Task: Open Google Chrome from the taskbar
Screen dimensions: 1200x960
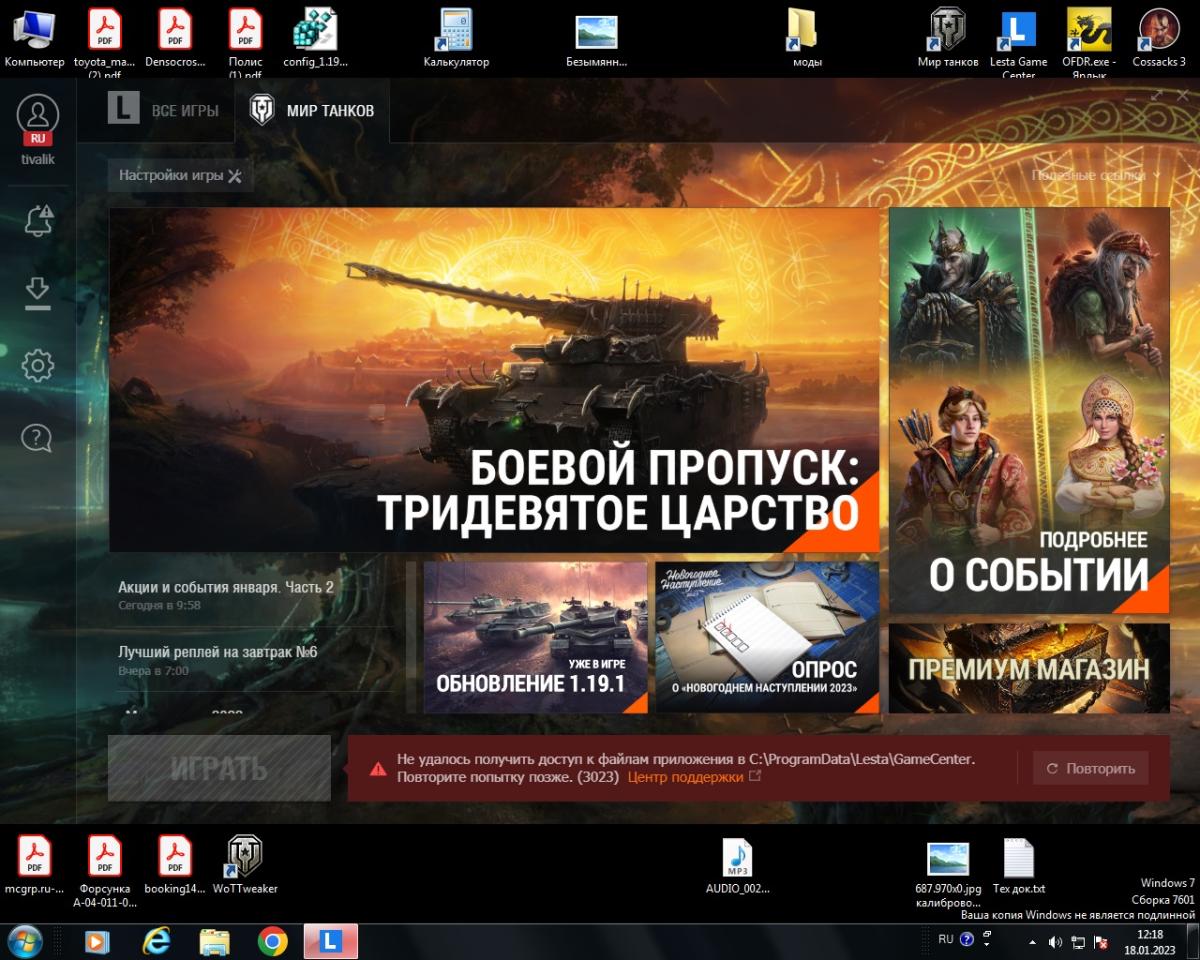Action: pos(272,941)
